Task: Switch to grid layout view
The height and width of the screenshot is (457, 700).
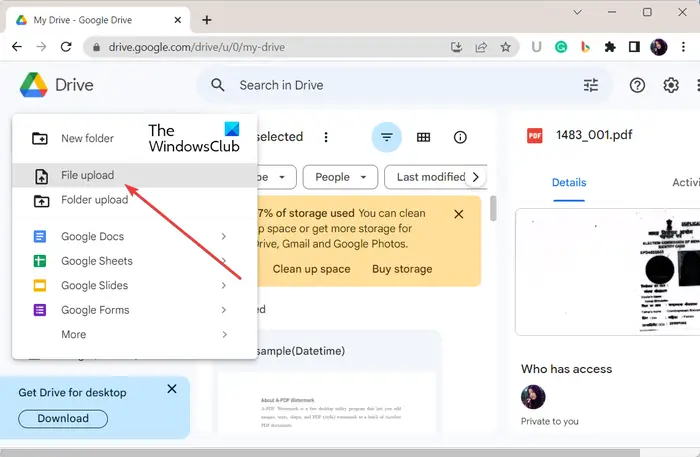Action: (423, 137)
